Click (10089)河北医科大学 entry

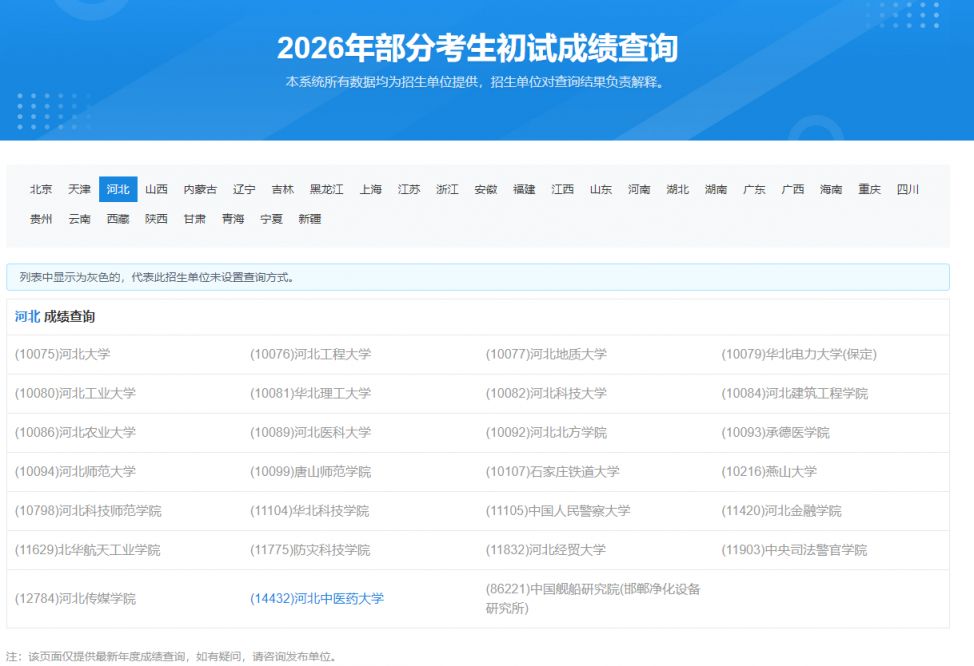pos(311,433)
